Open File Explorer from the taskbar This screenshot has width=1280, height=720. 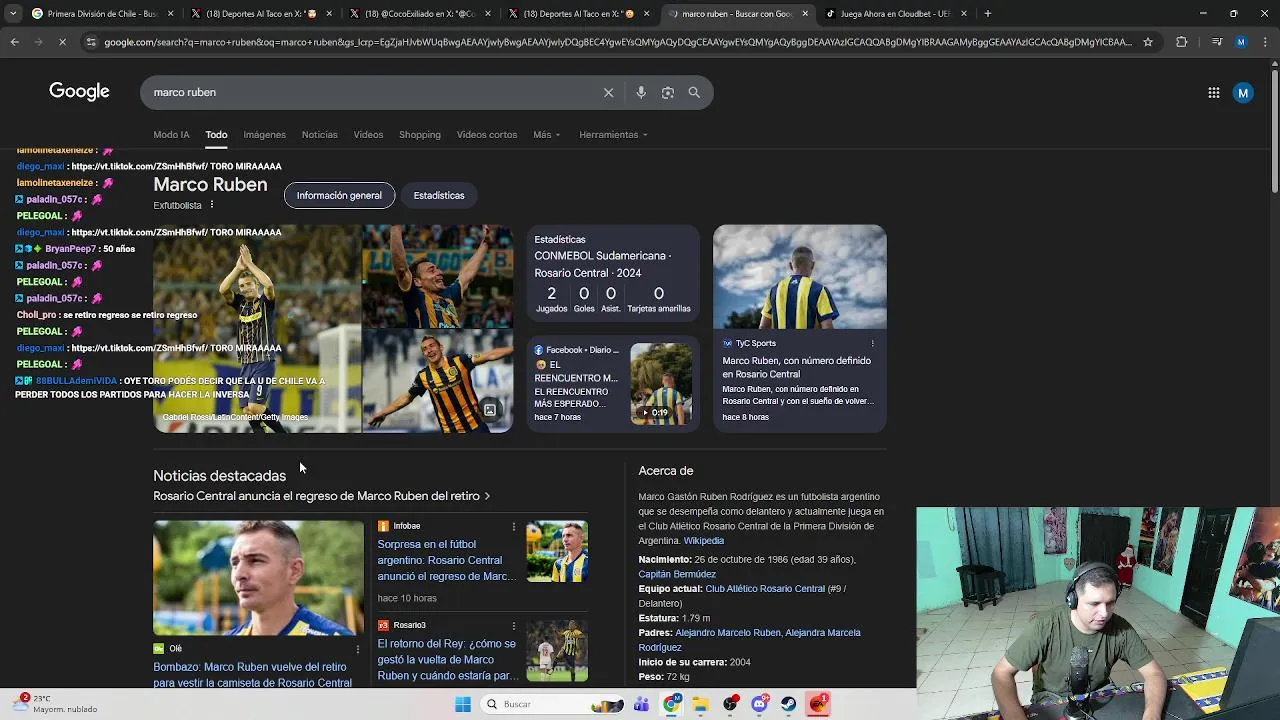point(701,704)
